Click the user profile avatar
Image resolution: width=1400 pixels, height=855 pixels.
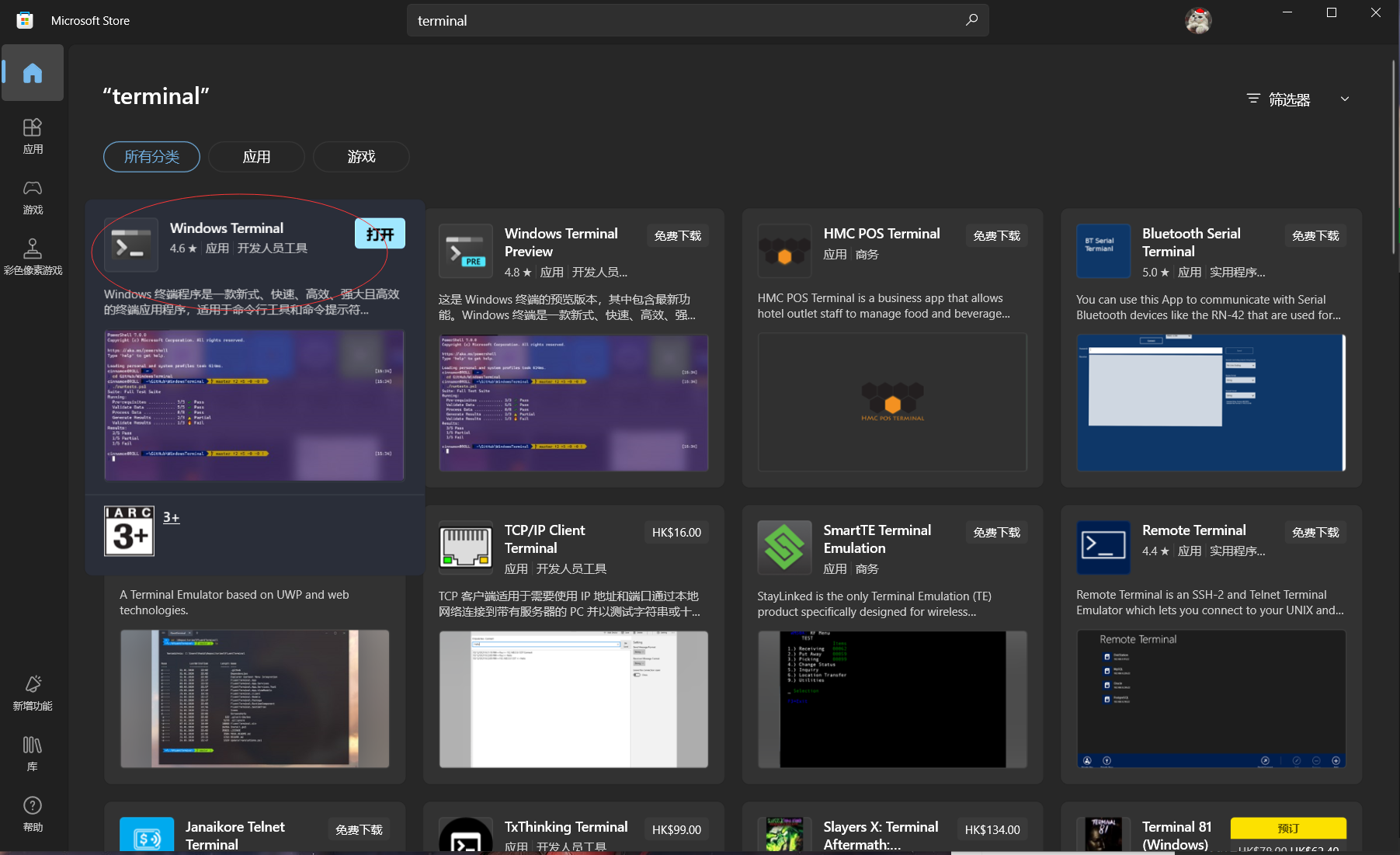pyautogui.click(x=1198, y=20)
